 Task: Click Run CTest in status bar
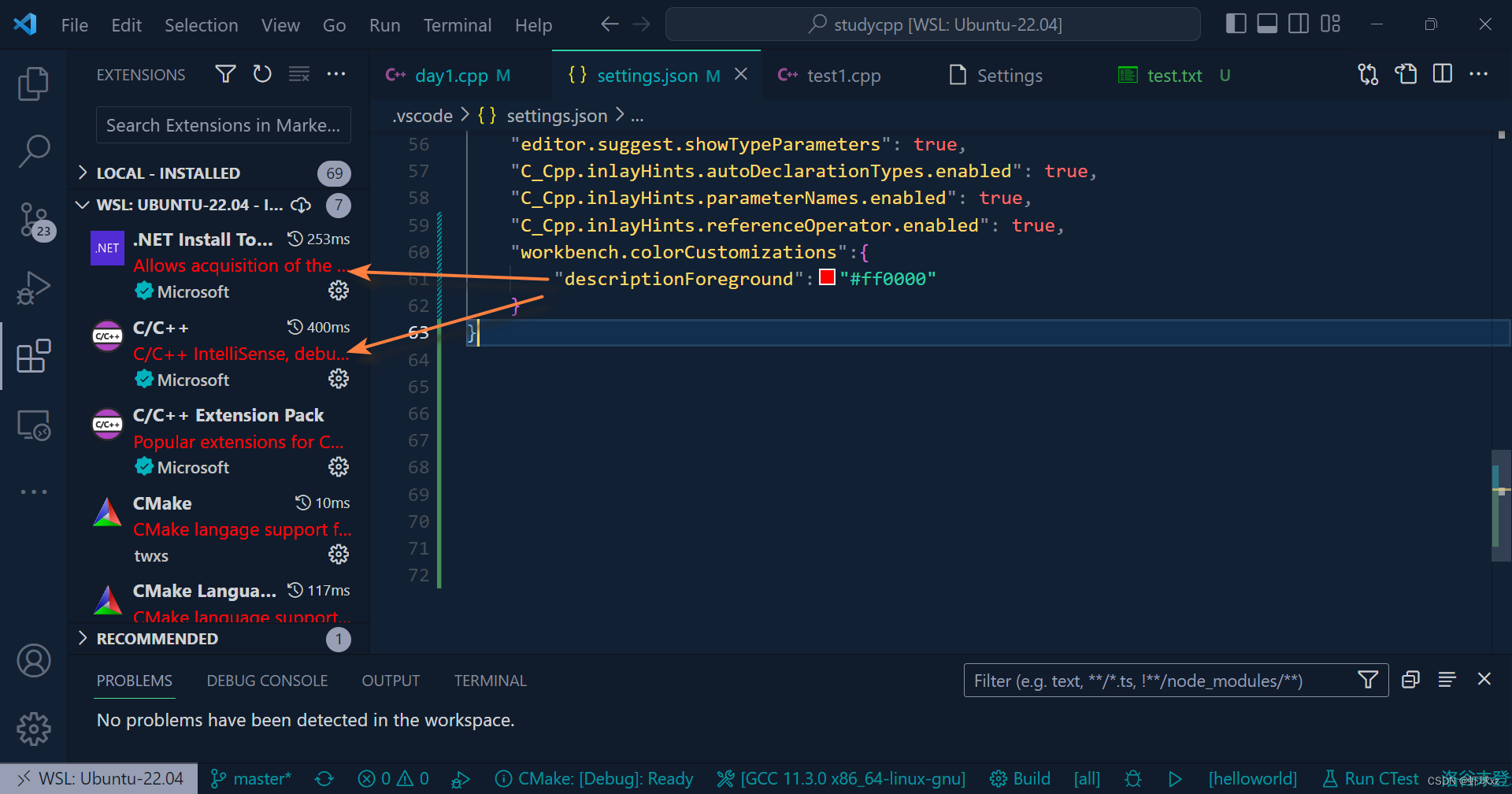click(x=1370, y=779)
